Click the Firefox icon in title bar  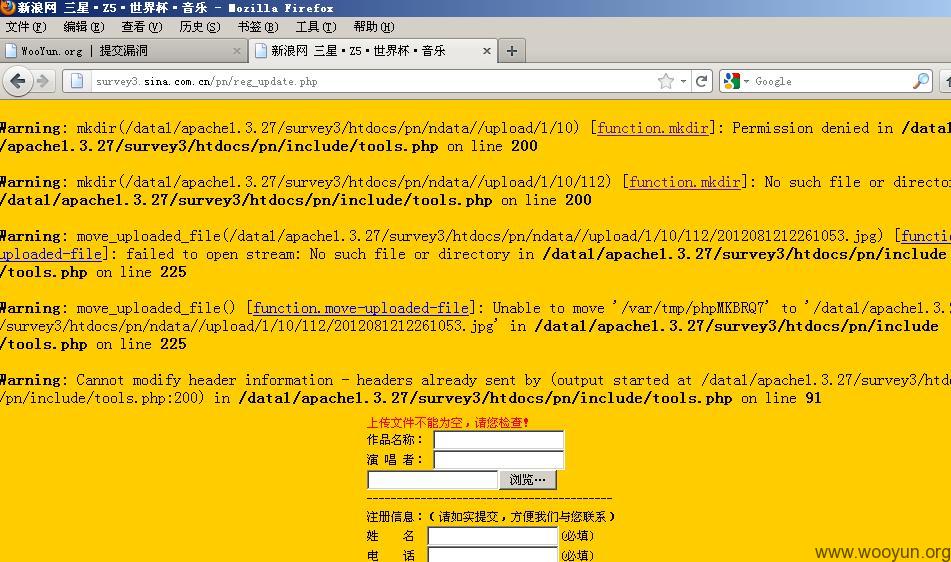7,7
